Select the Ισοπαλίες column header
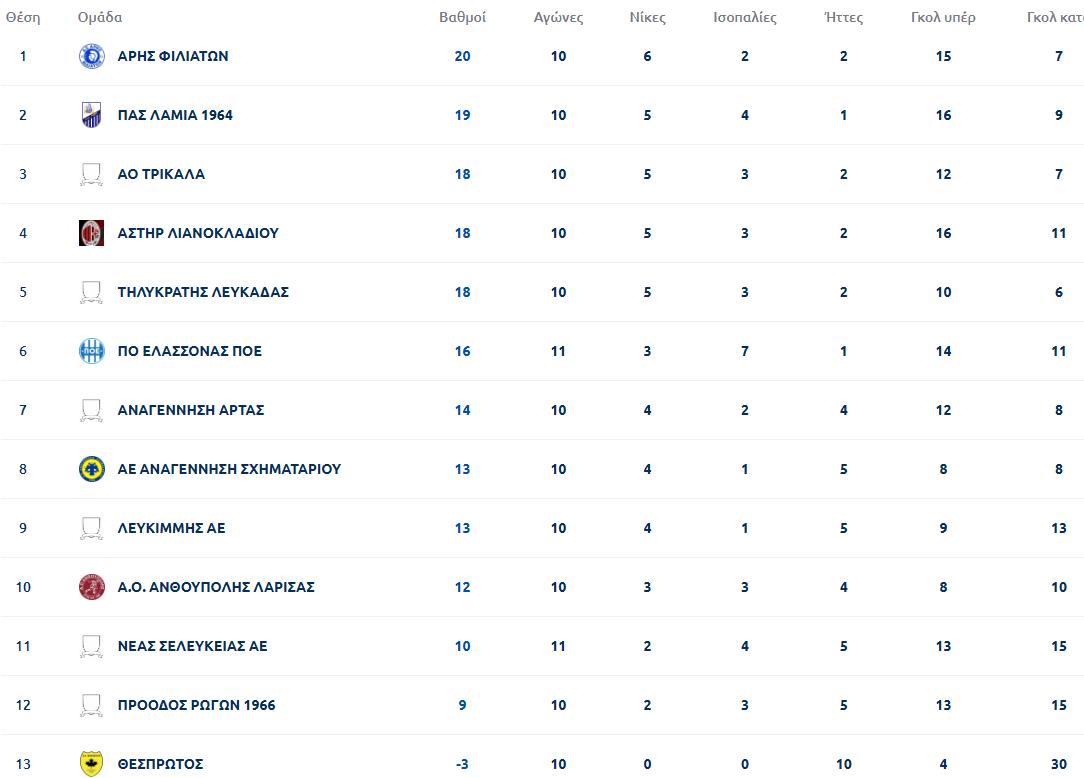This screenshot has height=778, width=1084. [x=744, y=18]
